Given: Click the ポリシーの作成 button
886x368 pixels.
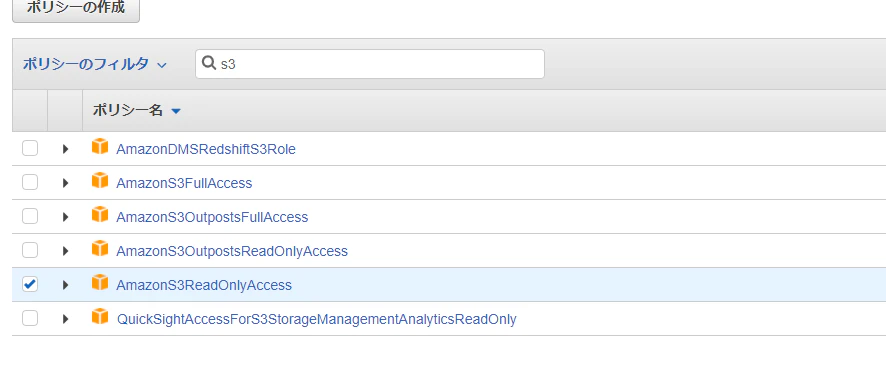Looking at the screenshot, I should pos(76,10).
